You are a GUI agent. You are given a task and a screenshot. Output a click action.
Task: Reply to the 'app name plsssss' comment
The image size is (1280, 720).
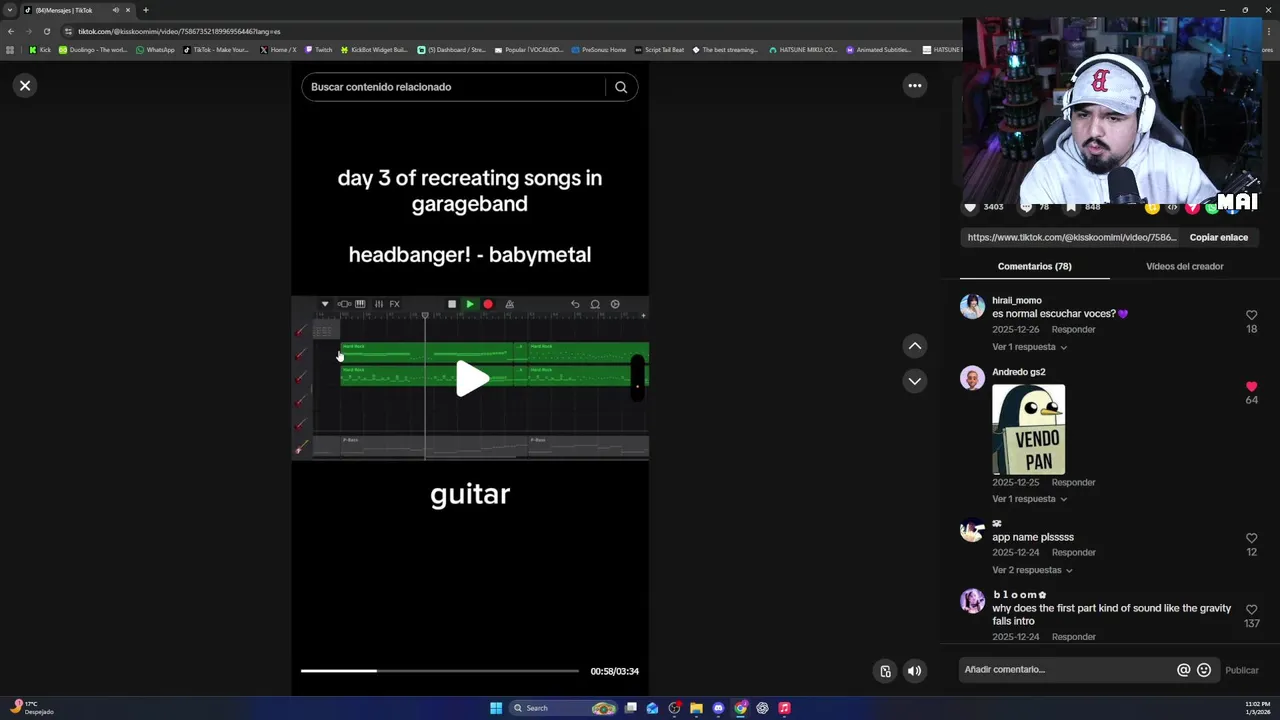pos(1073,553)
